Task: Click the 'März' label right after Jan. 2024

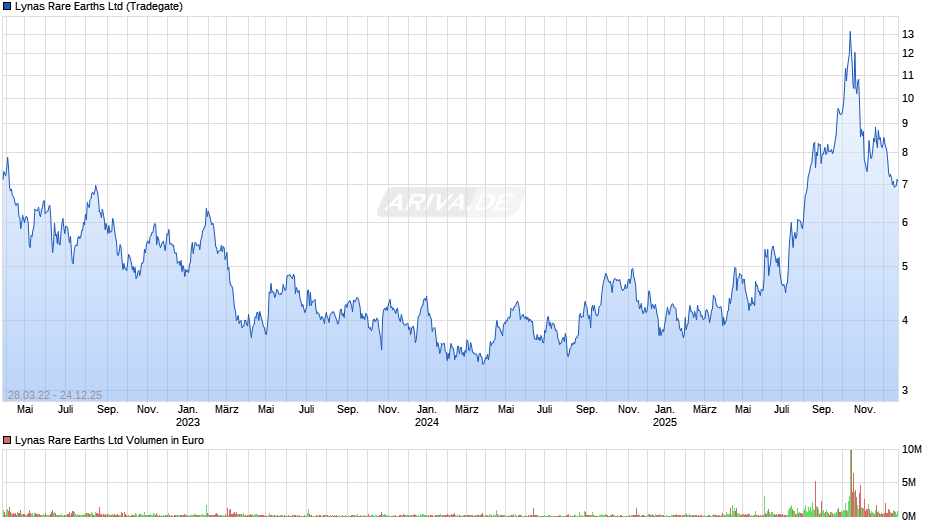Action: pyautogui.click(x=466, y=410)
